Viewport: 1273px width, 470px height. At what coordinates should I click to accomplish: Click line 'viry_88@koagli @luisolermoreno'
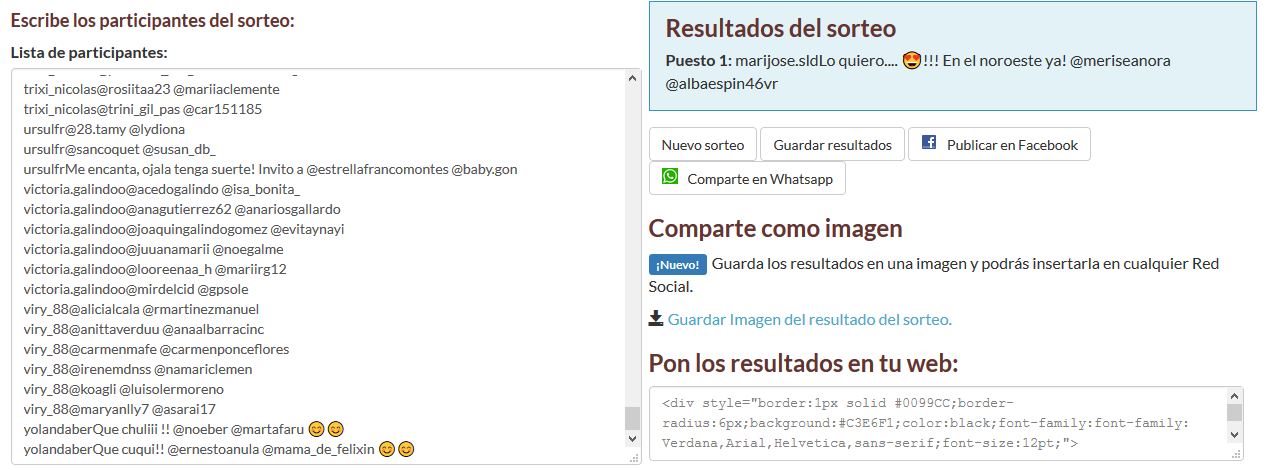(x=123, y=389)
